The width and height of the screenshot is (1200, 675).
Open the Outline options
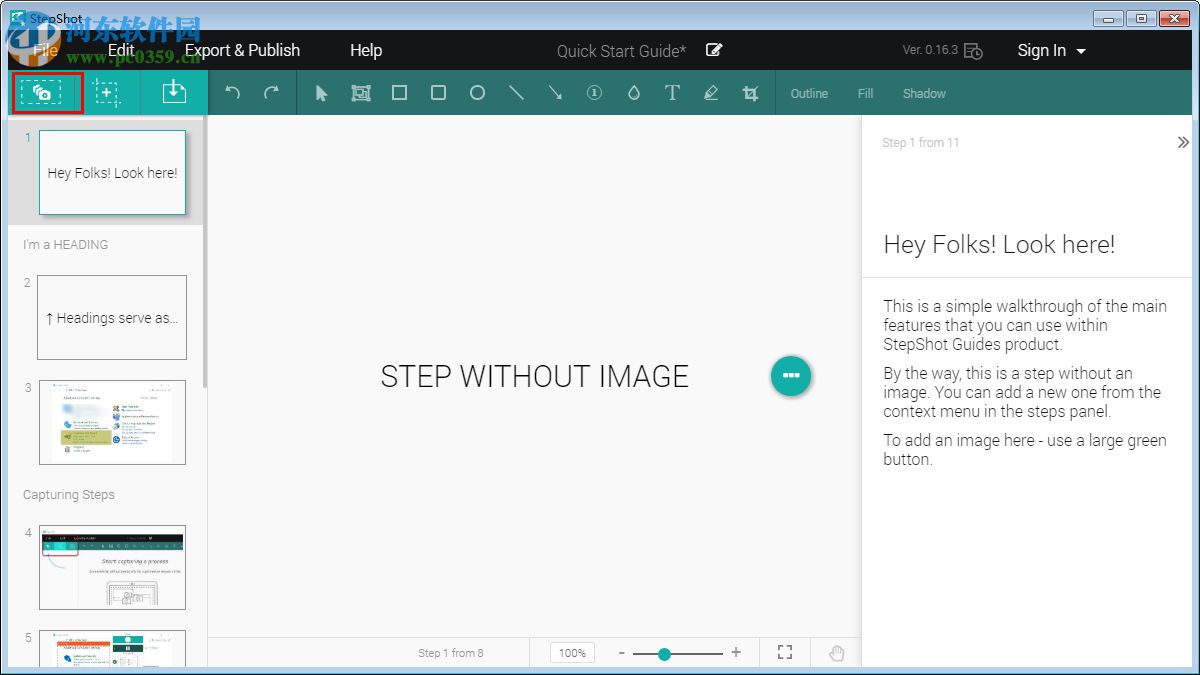809,93
